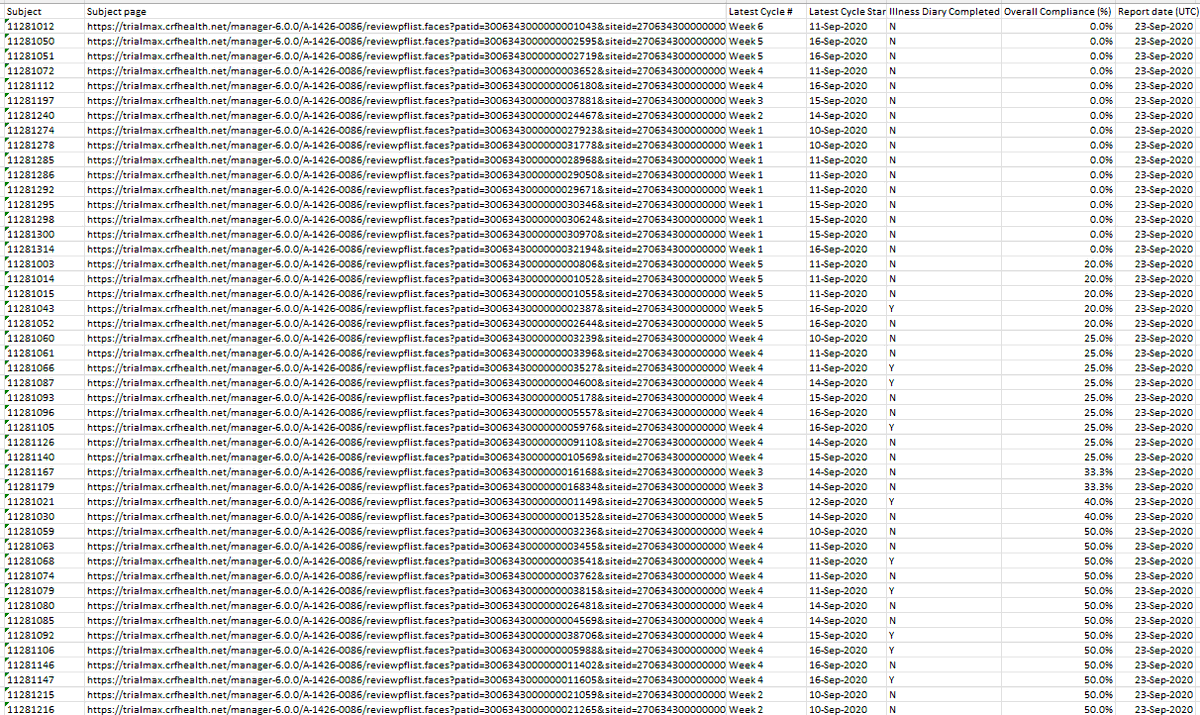The height and width of the screenshot is (715, 1200).
Task: Select the illness diary Y cell for 11281021
Action: click(x=891, y=501)
